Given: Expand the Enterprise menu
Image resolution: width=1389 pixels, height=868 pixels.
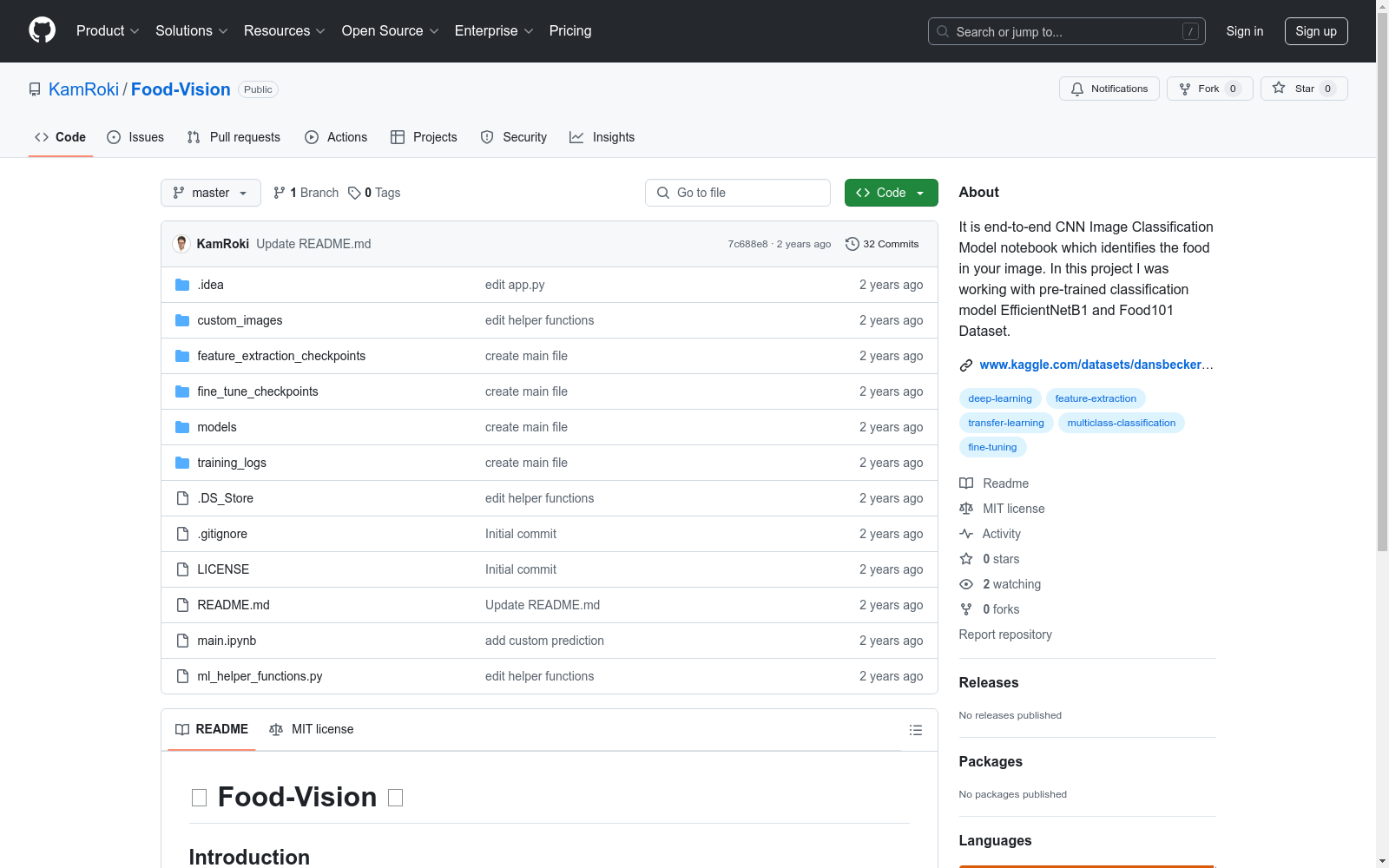Looking at the screenshot, I should pyautogui.click(x=494, y=30).
